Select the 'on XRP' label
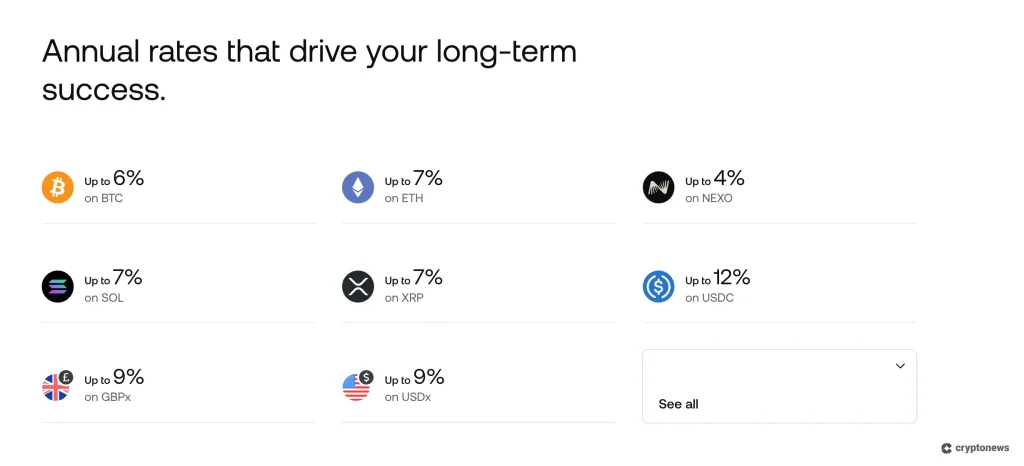This screenshot has width=1024, height=466. coord(404,298)
